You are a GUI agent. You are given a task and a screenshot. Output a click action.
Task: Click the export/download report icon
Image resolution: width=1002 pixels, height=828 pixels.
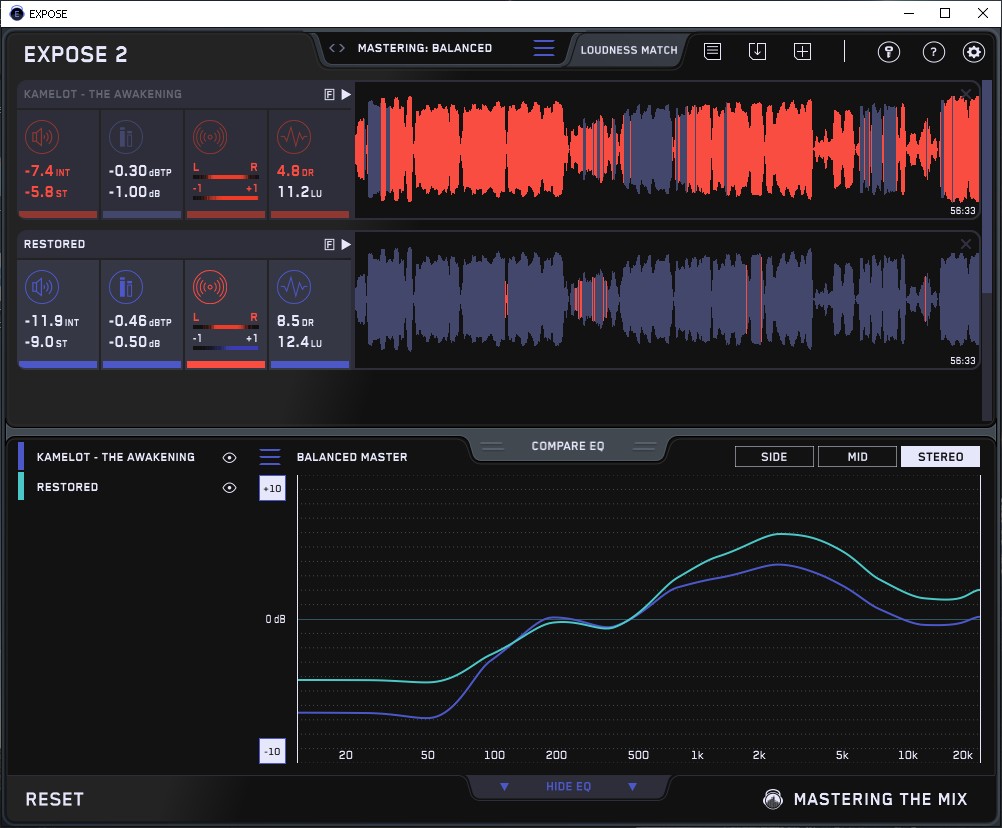pos(757,51)
